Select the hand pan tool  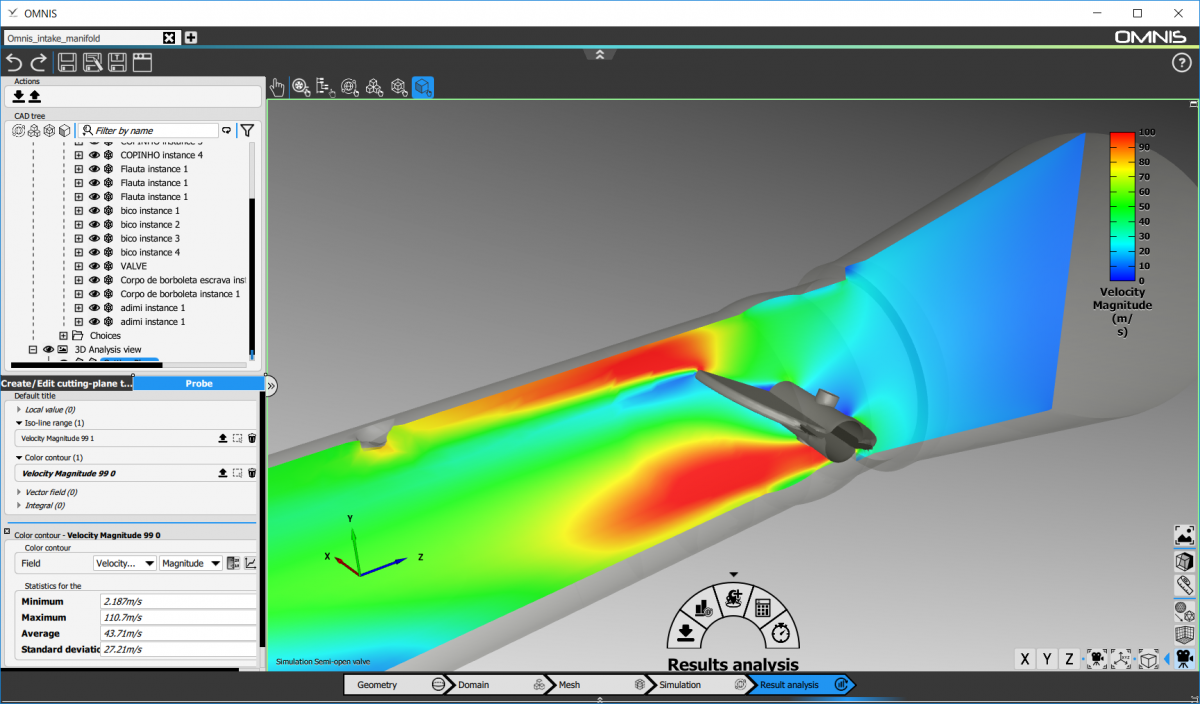coord(278,88)
